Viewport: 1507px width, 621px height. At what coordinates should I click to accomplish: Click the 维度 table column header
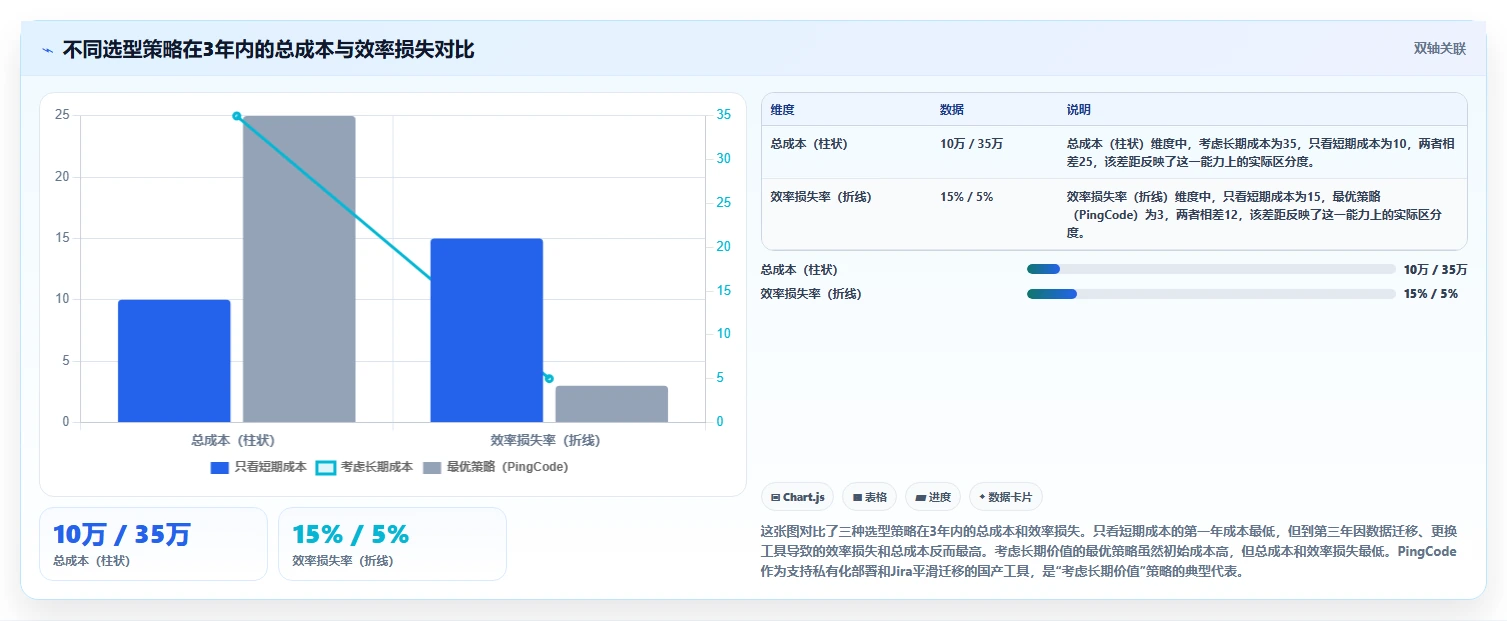pyautogui.click(x=783, y=110)
